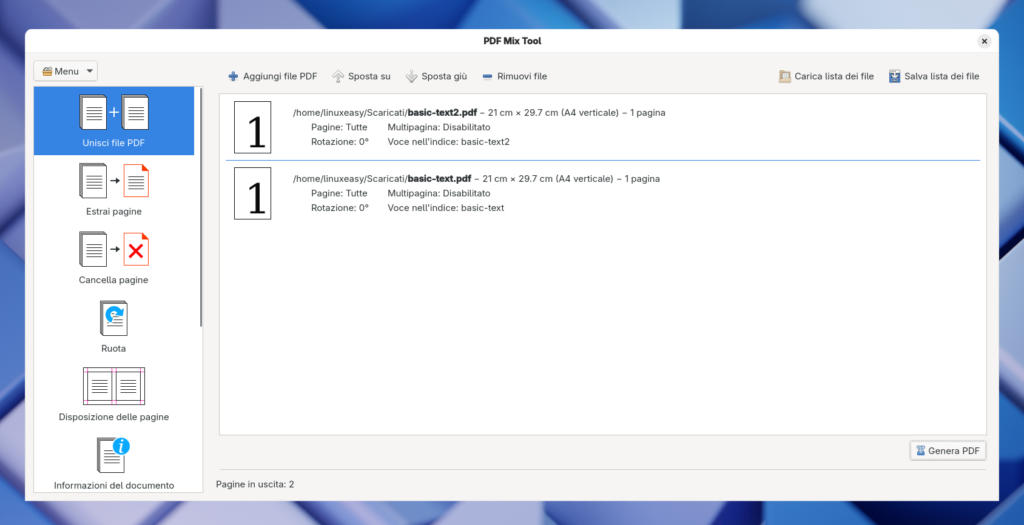Choose the Ruota rotate tool icon
This screenshot has width=1024, height=525.
(114, 318)
